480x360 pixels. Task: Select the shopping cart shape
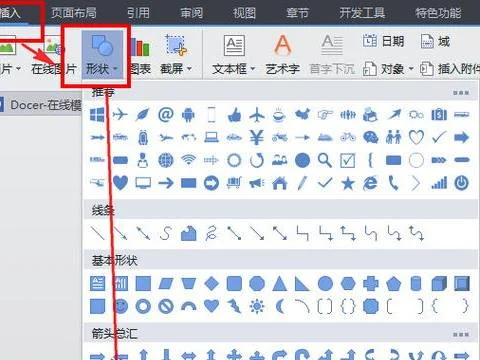coord(234,183)
